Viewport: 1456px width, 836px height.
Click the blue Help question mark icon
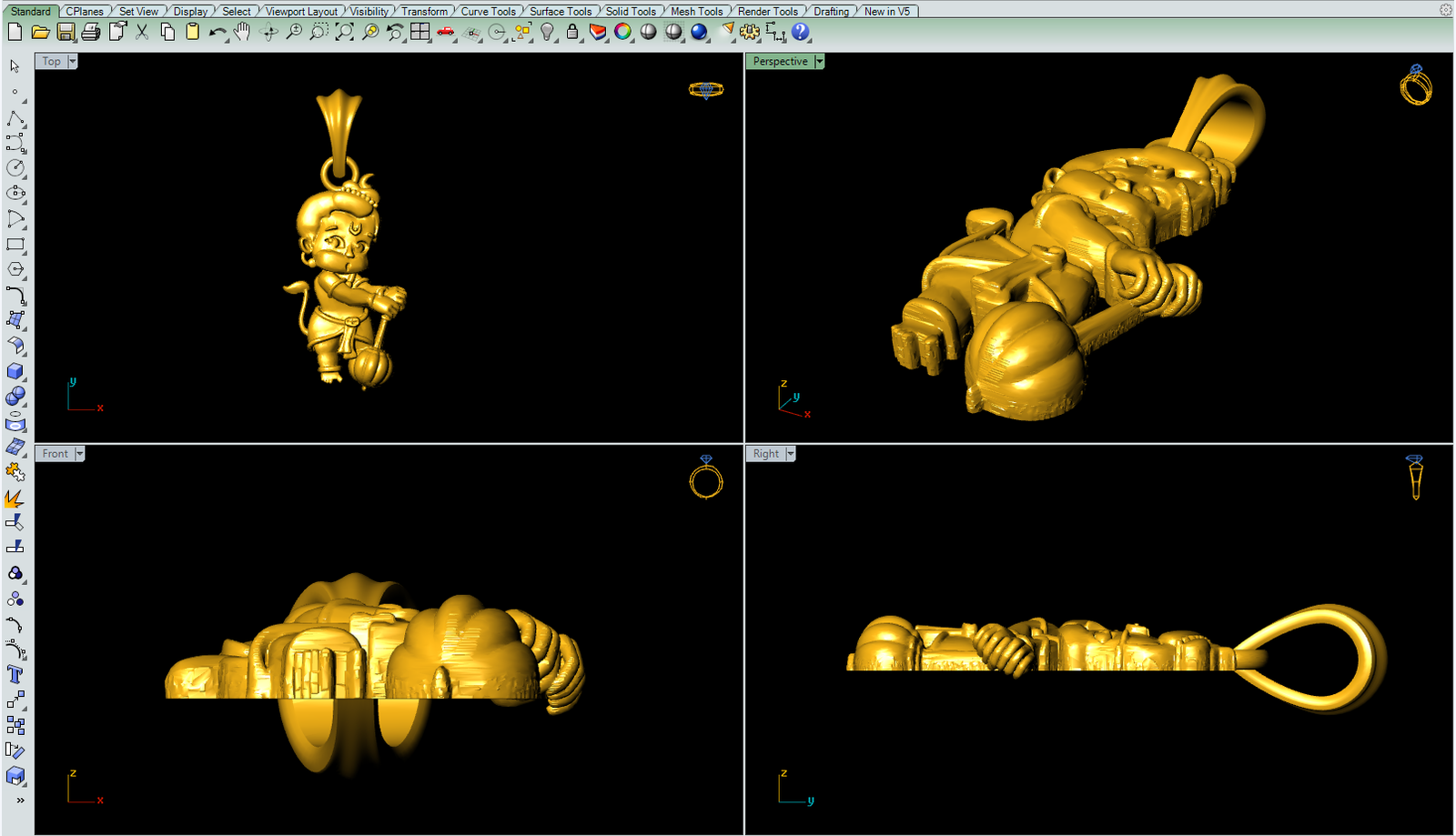(x=800, y=32)
